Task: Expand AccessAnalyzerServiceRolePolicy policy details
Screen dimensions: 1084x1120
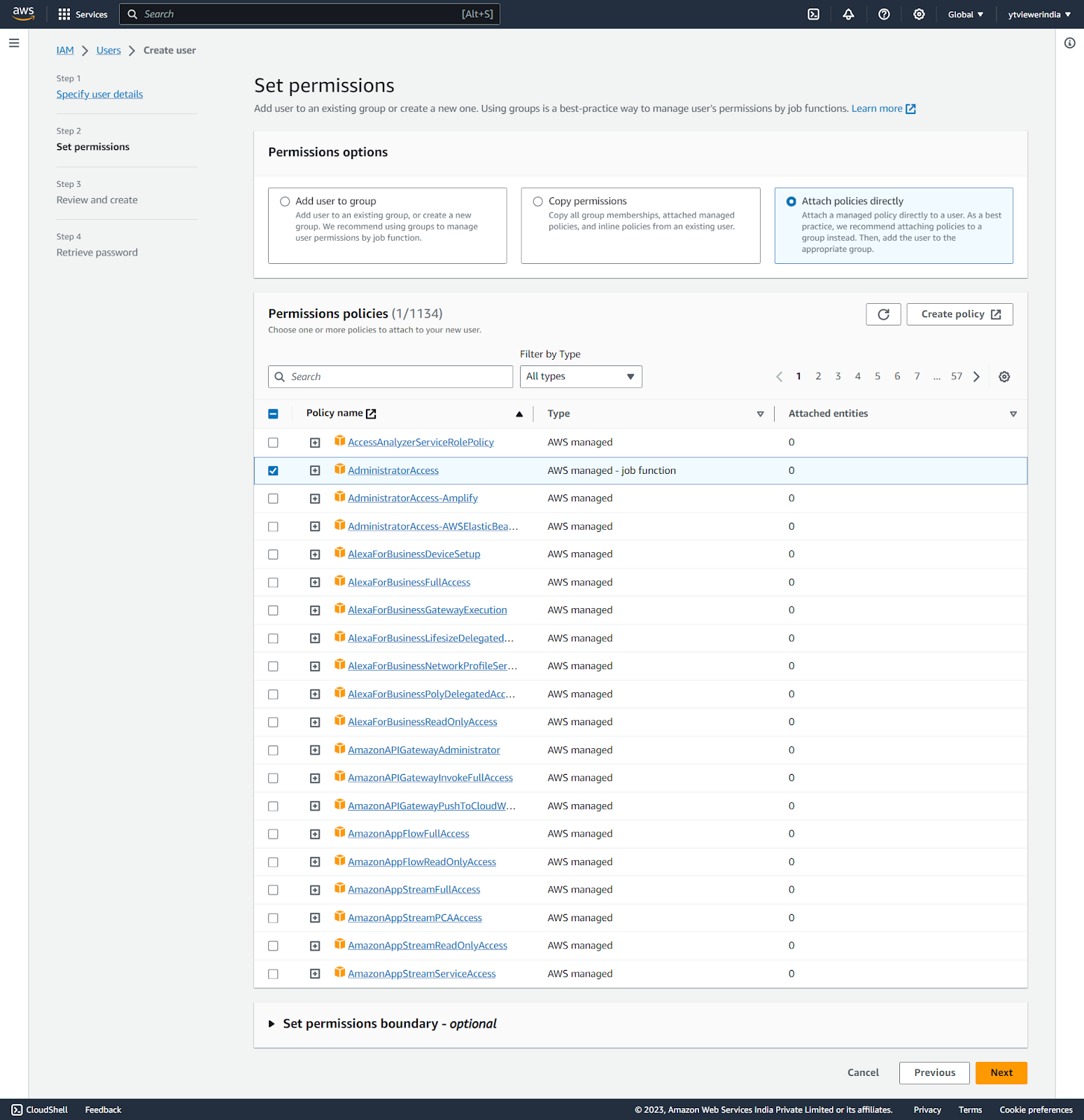Action: (315, 442)
